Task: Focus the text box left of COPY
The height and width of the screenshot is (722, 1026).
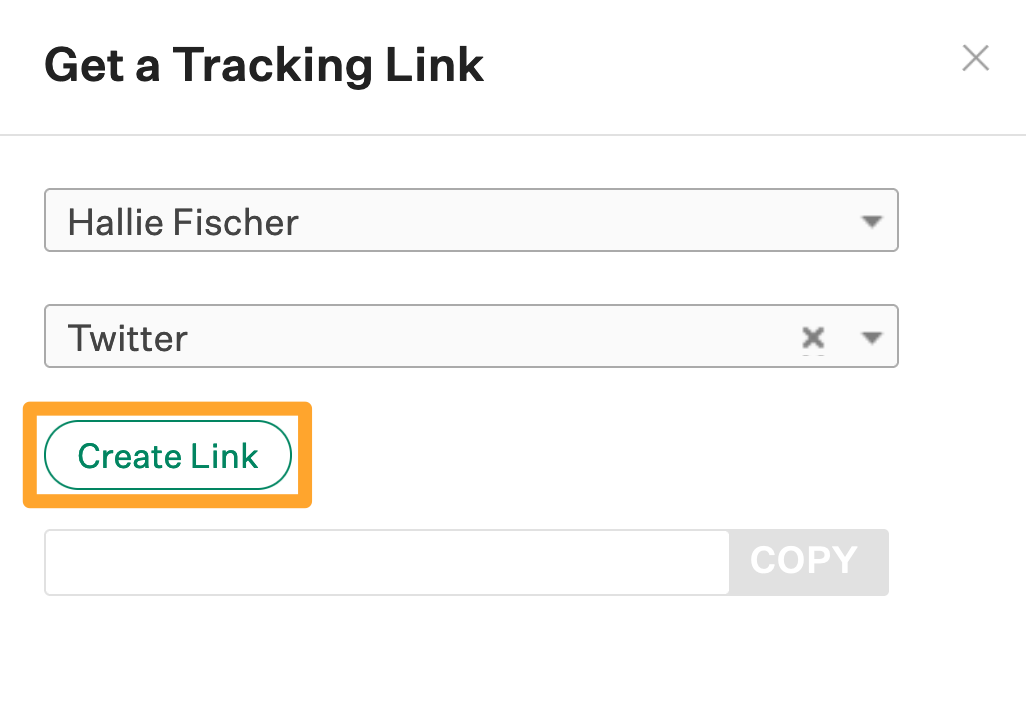Action: click(x=387, y=562)
